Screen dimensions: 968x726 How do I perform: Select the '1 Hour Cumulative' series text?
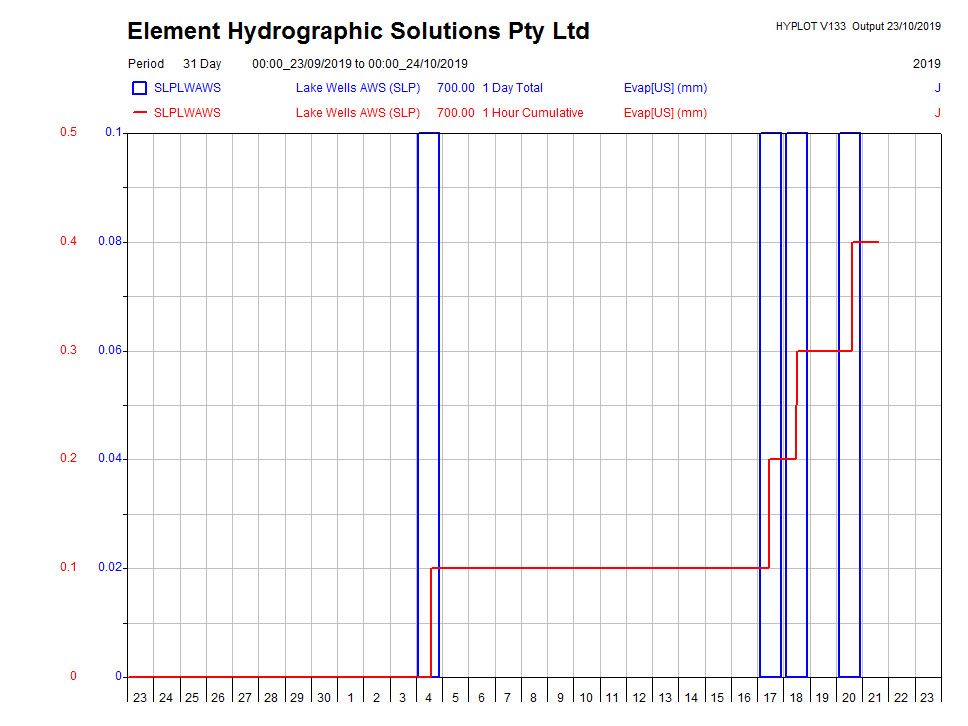point(532,113)
